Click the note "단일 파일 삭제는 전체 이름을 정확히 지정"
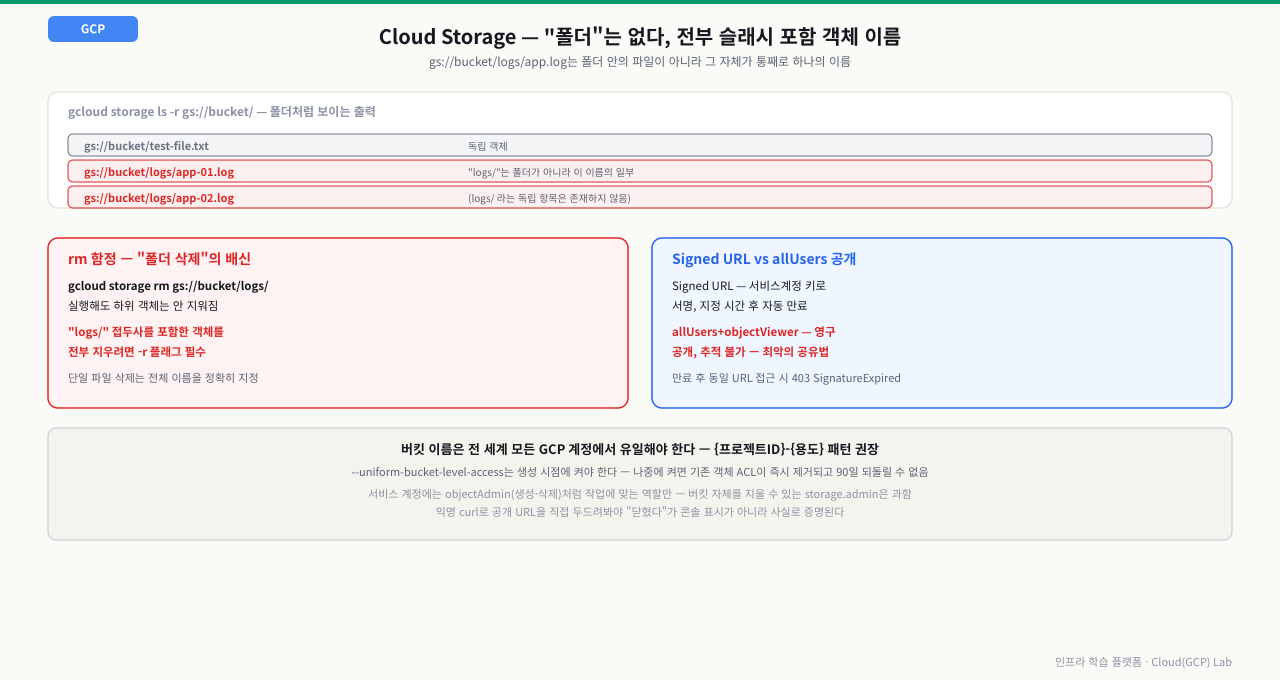This screenshot has height=680, width=1280. [163, 378]
